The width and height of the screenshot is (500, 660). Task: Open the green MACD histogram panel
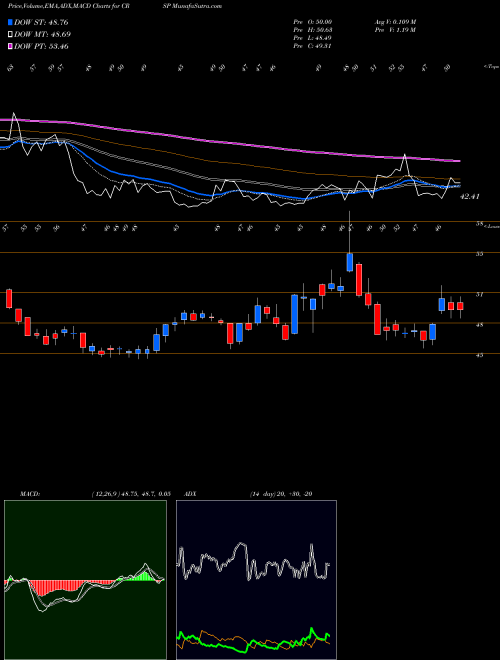pyautogui.click(x=85, y=580)
